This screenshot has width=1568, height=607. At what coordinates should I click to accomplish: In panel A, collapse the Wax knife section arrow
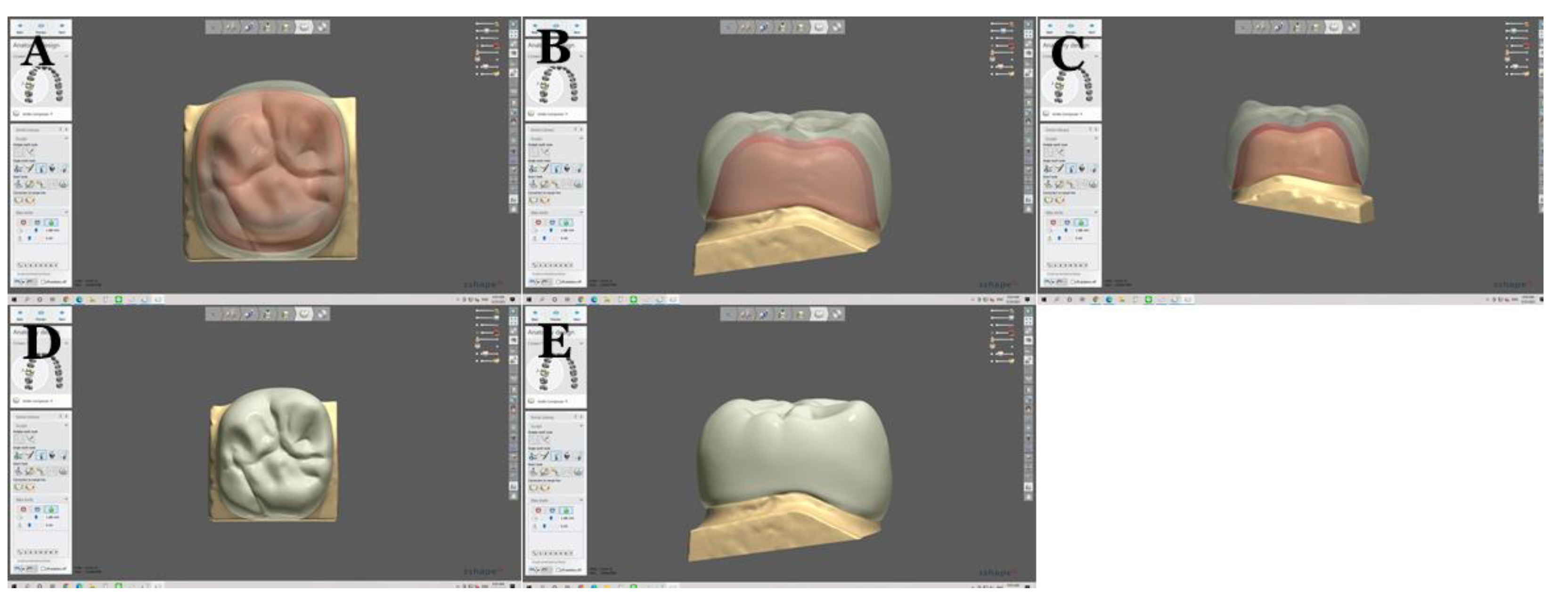click(66, 212)
